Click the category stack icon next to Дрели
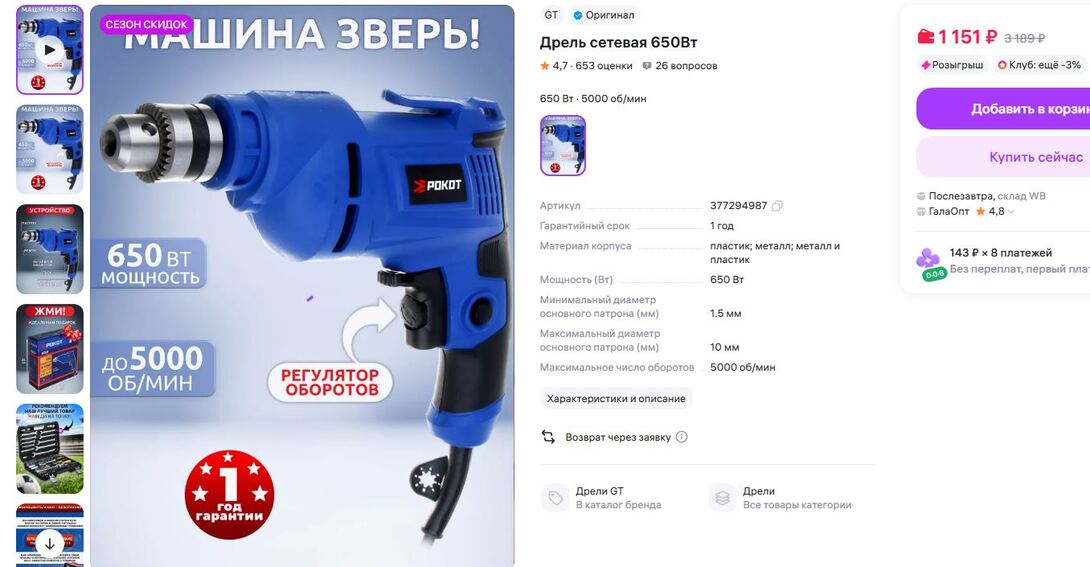The image size is (1090, 567). click(x=722, y=498)
